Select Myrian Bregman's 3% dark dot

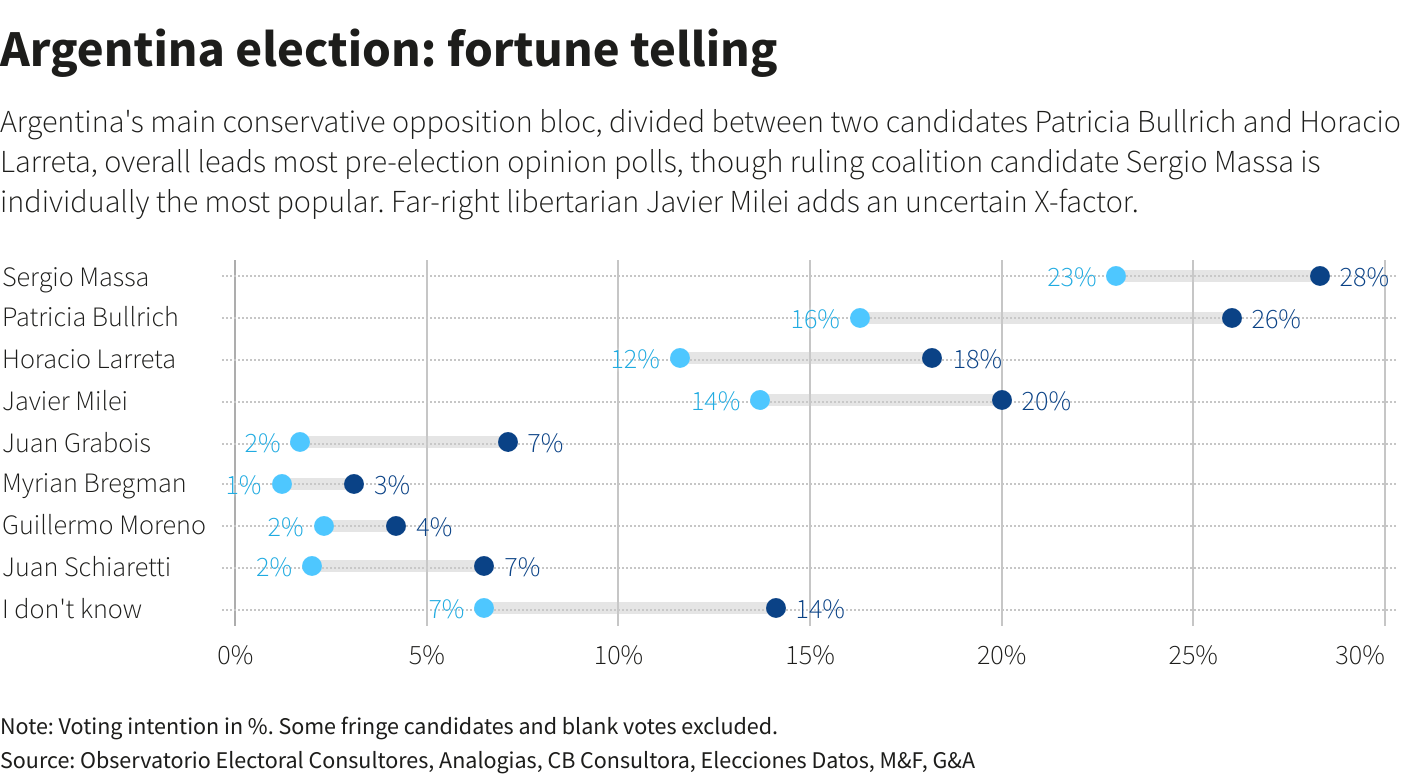(354, 484)
